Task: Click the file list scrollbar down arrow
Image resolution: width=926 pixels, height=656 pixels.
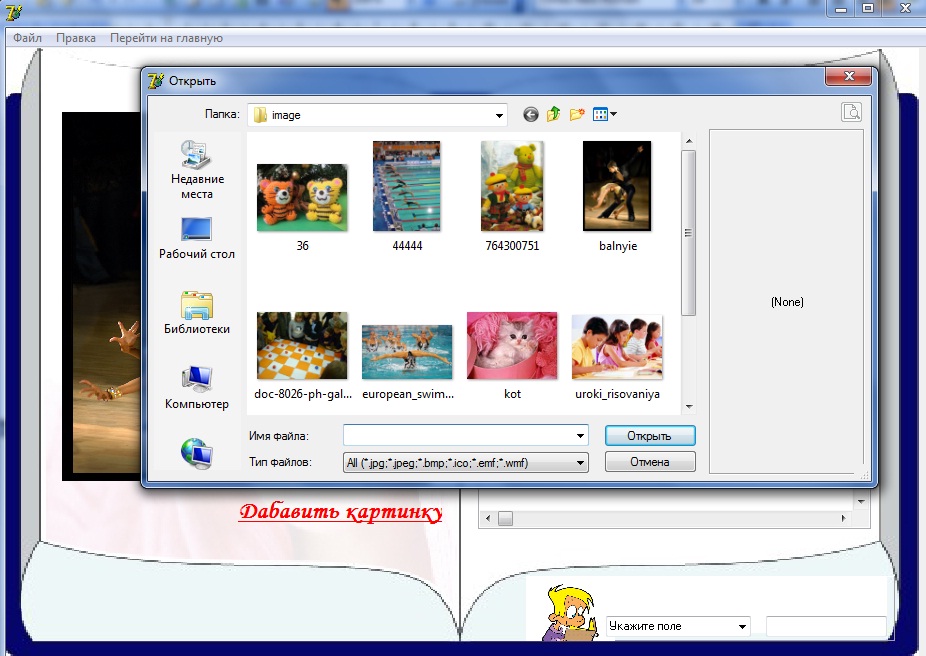Action: [x=689, y=407]
